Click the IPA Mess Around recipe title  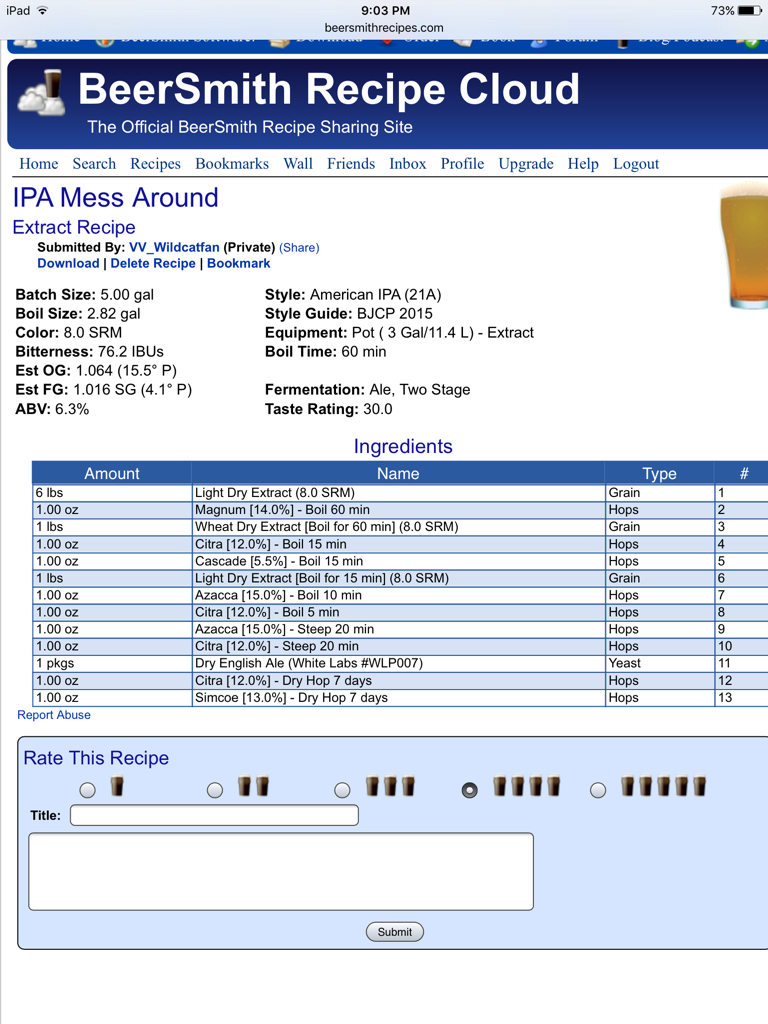click(x=116, y=198)
